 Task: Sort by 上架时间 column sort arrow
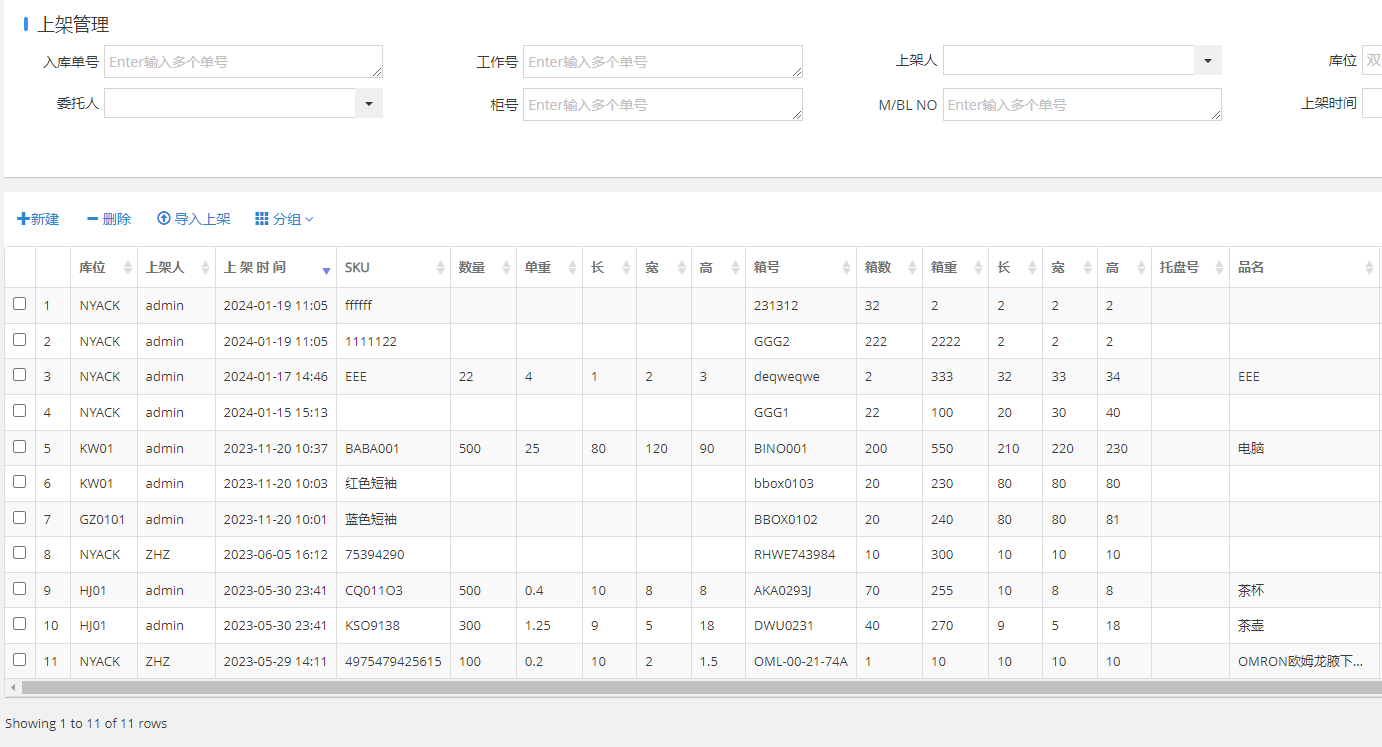[326, 269]
